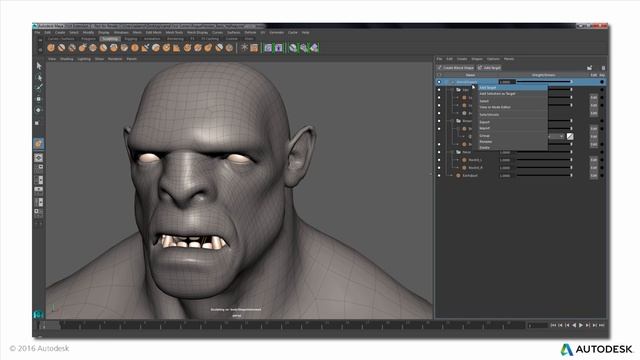Image resolution: width=640 pixels, height=360 pixels.
Task: Select the Flatten sculpting tool
Action: 103,48
